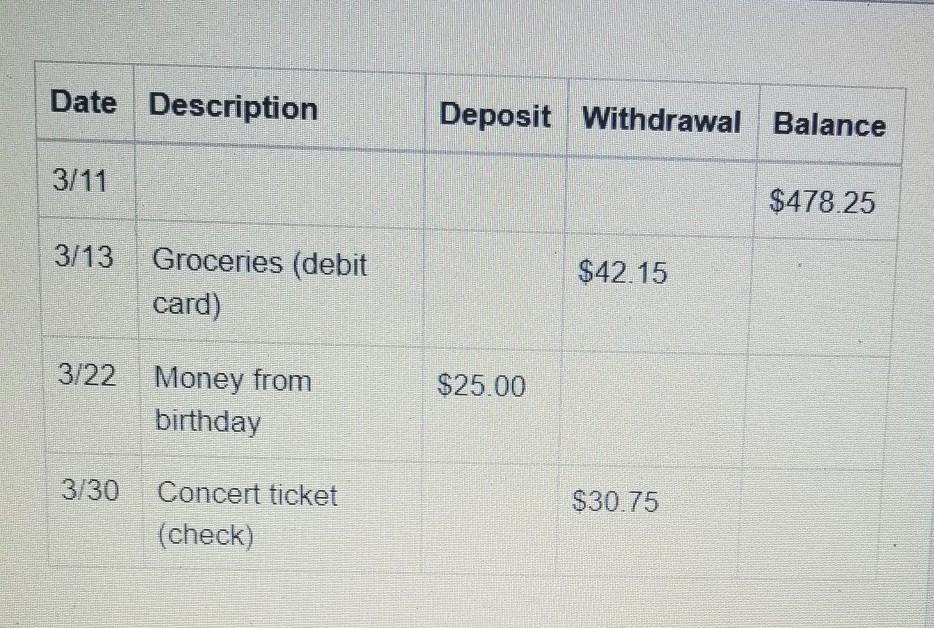Click the empty balance cell for 3/22
This screenshot has width=934, height=628.
tap(817, 412)
